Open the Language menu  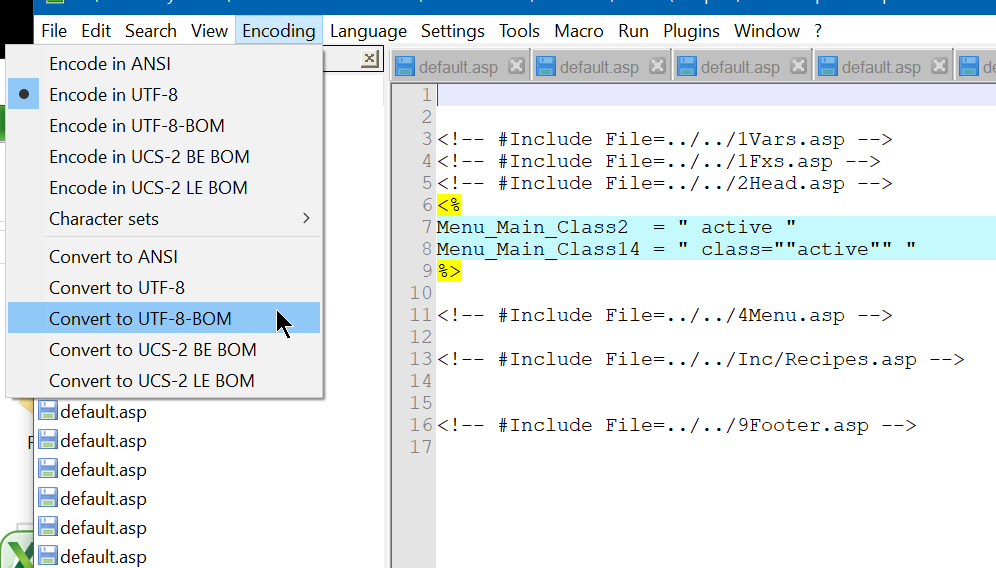(368, 31)
